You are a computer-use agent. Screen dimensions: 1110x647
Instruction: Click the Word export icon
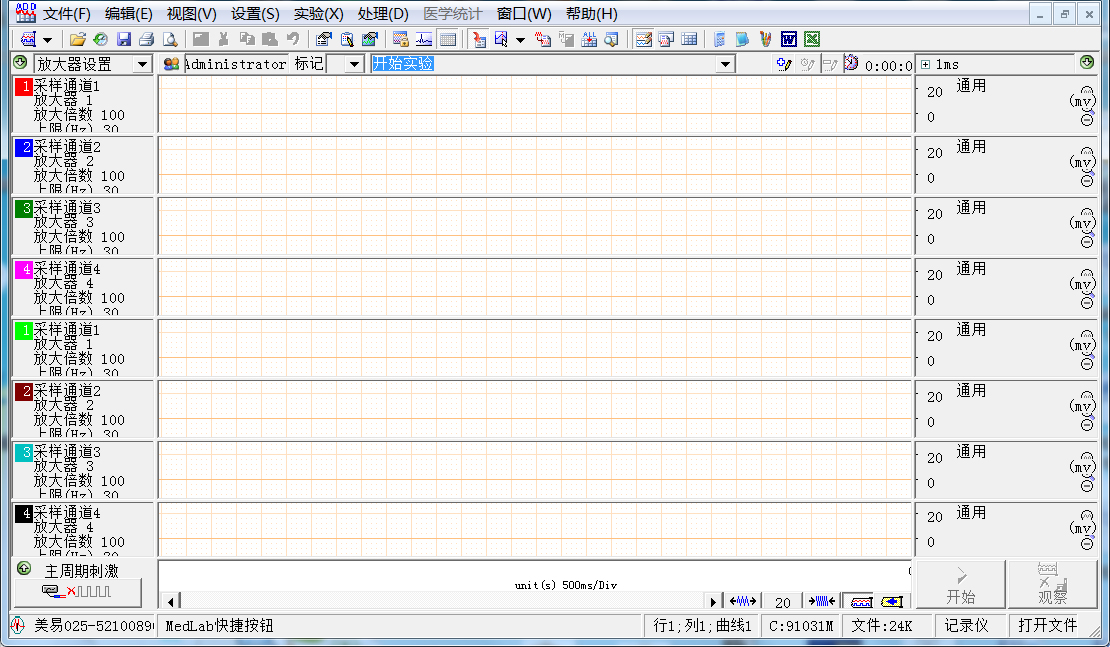pyautogui.click(x=789, y=39)
